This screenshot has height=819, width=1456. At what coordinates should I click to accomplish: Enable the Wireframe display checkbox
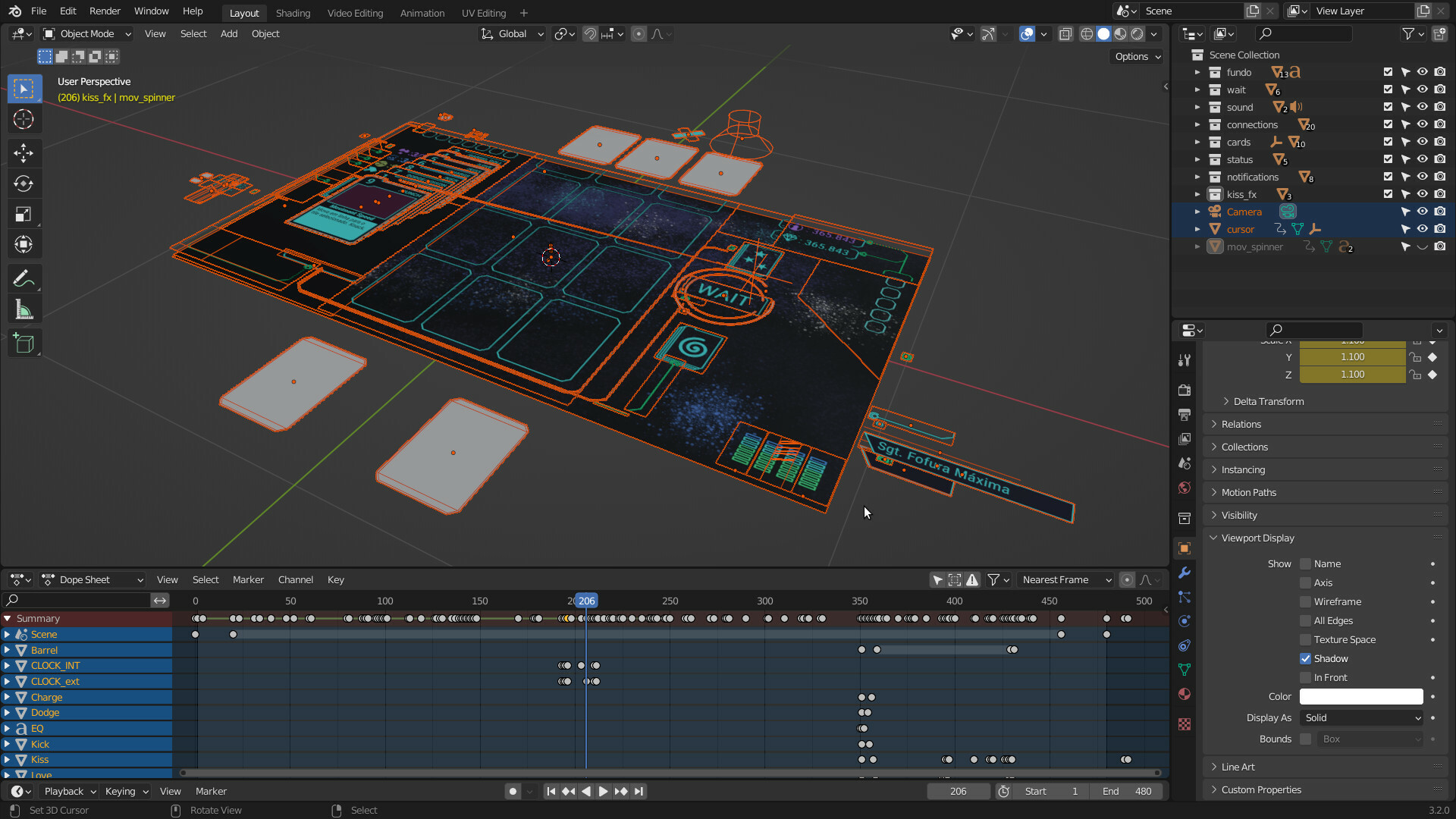click(1305, 602)
